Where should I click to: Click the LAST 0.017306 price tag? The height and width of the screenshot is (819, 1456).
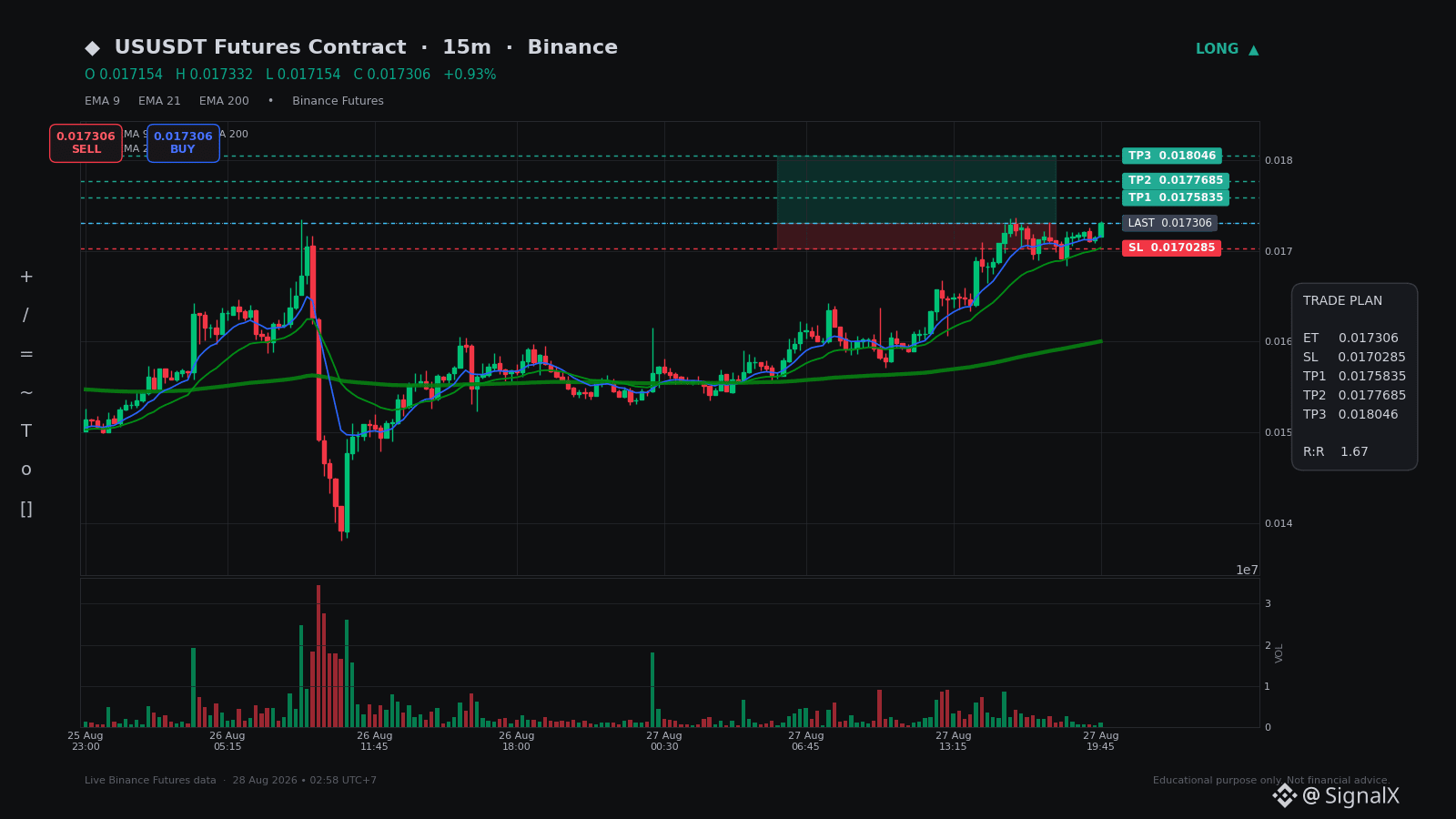click(1169, 223)
